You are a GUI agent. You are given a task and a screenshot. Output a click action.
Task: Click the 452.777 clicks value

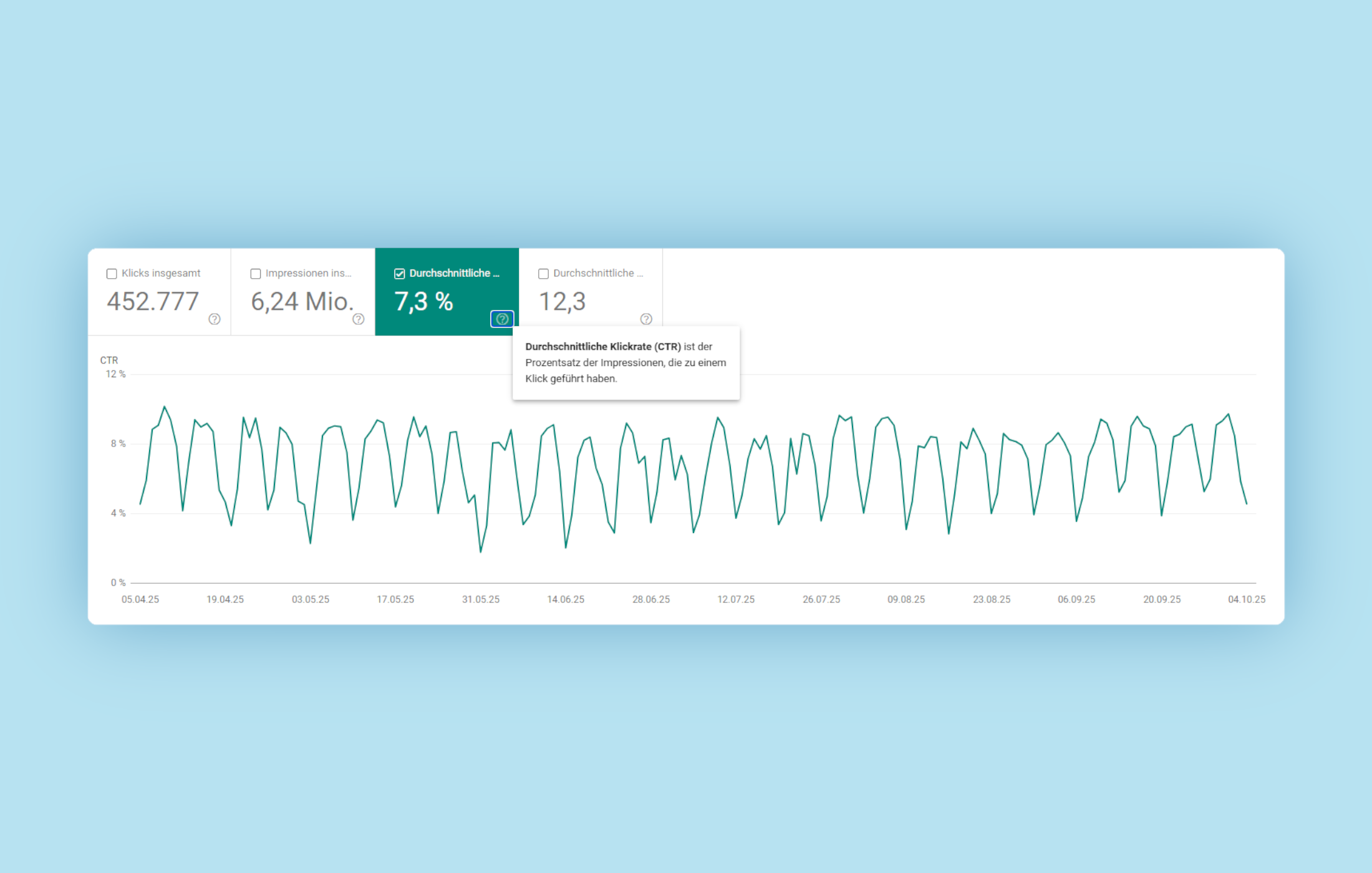pos(153,302)
